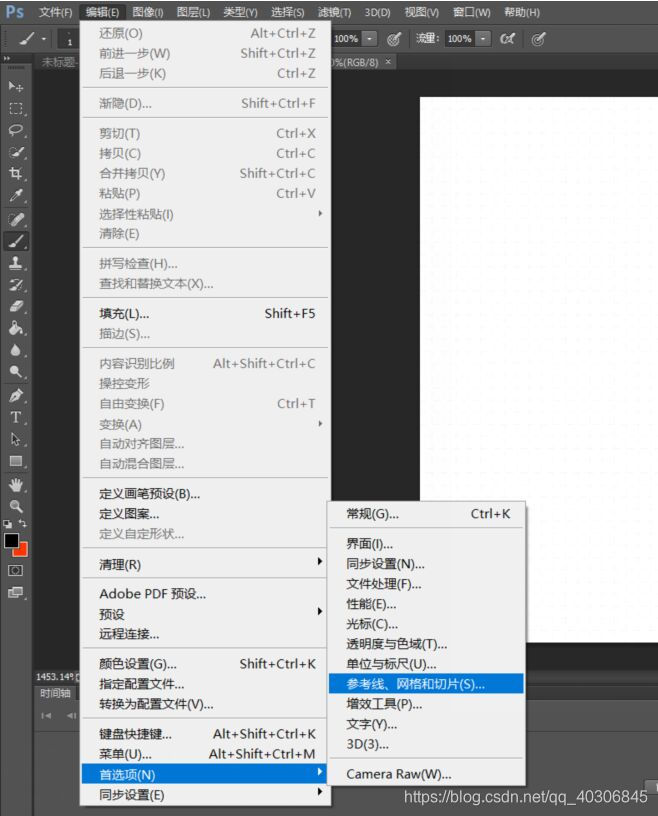658x816 pixels.
Task: Open the Filter (滤镜) menu
Action: pos(334,12)
